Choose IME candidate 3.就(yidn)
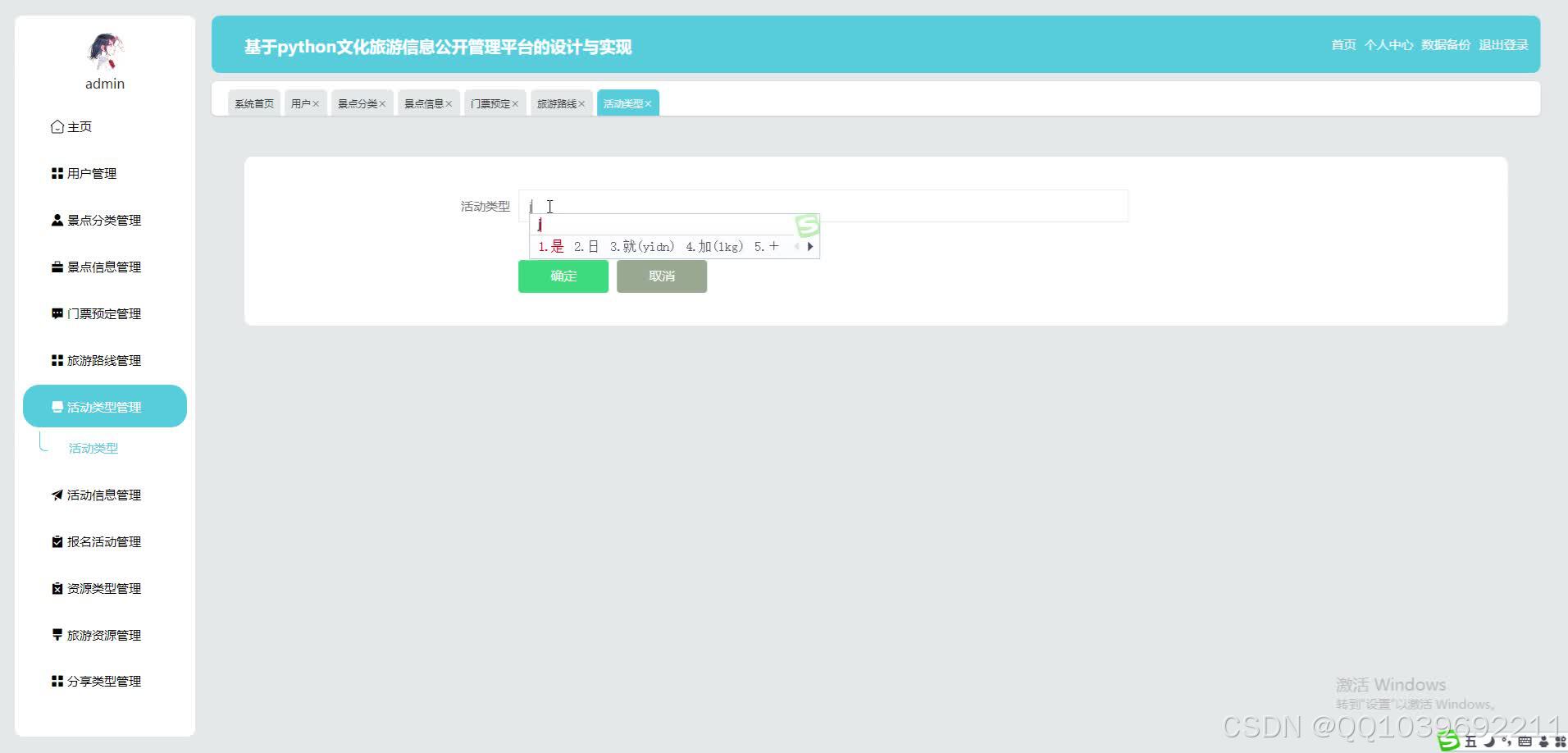The height and width of the screenshot is (753, 1568). 642,247
